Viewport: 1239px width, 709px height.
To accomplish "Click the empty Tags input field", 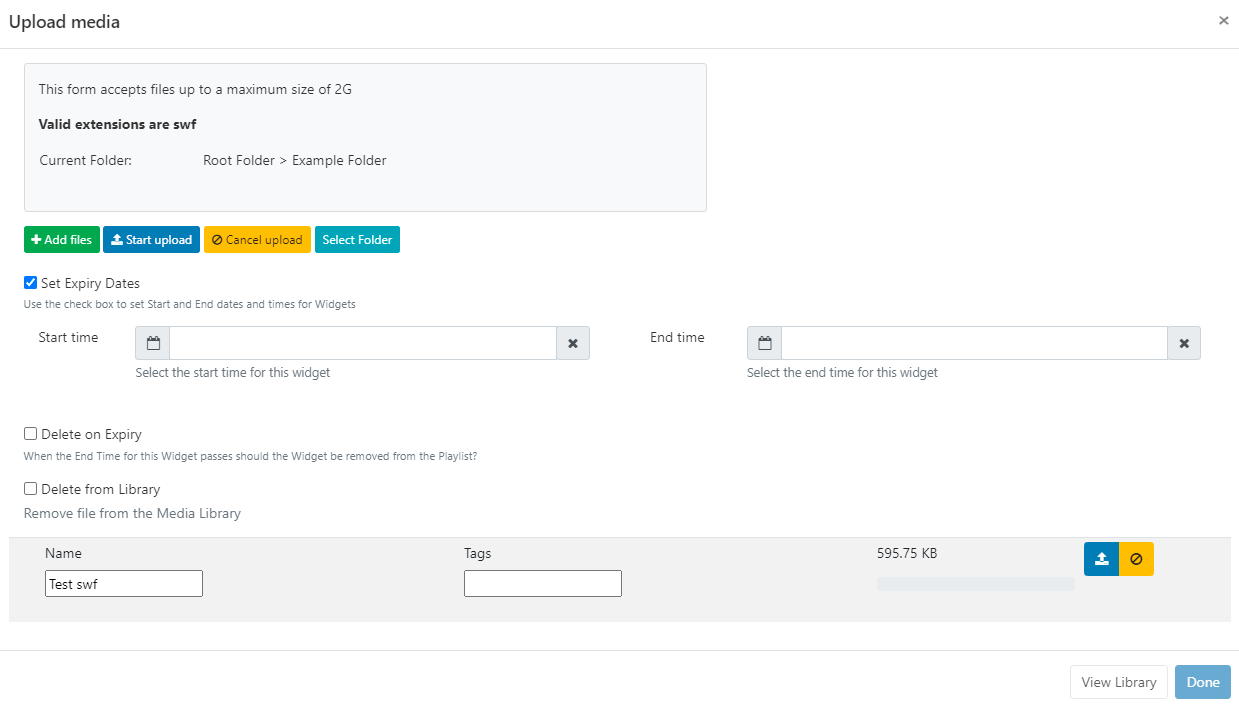I will point(542,584).
